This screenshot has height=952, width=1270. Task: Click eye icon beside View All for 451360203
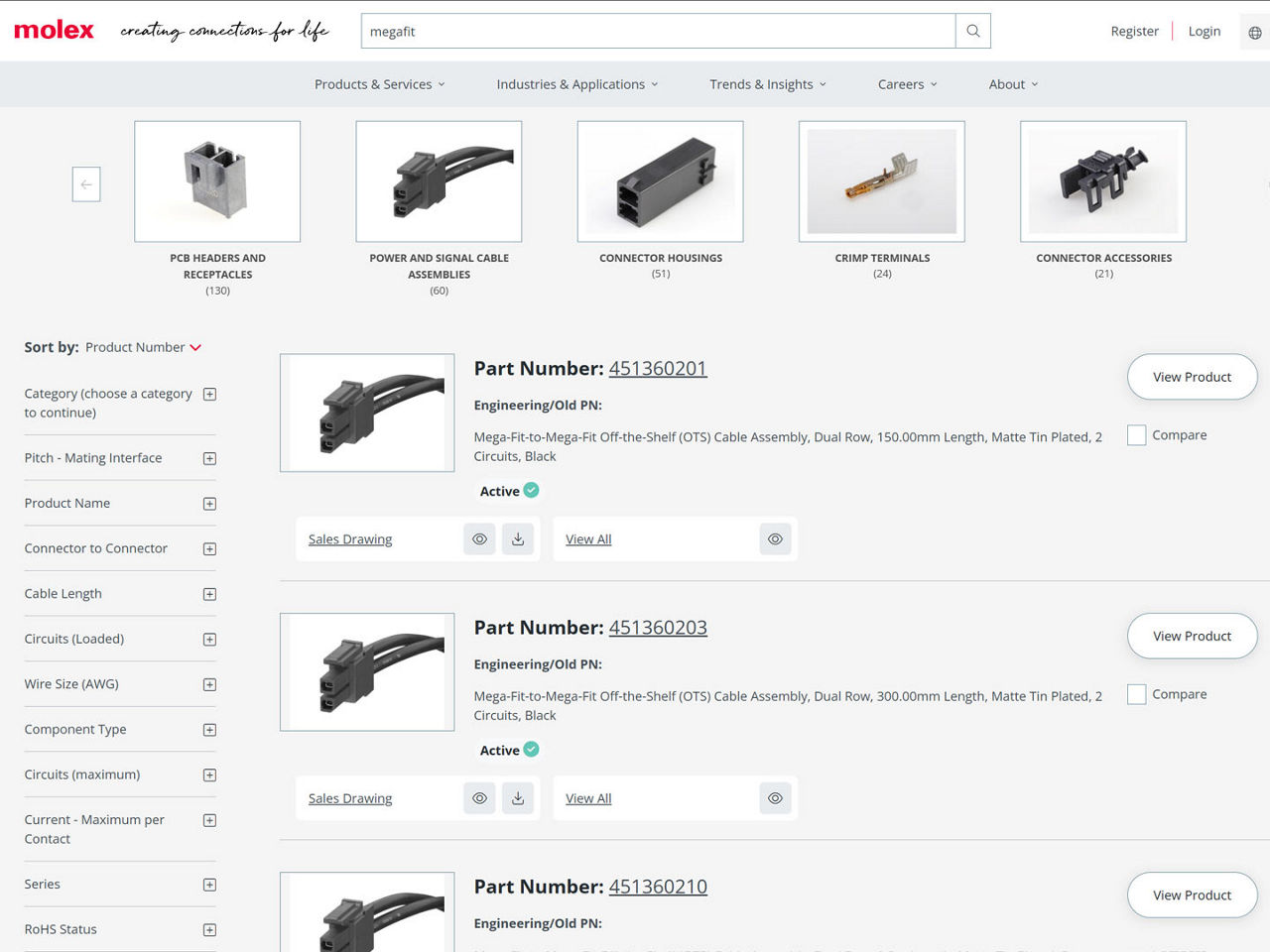(775, 798)
